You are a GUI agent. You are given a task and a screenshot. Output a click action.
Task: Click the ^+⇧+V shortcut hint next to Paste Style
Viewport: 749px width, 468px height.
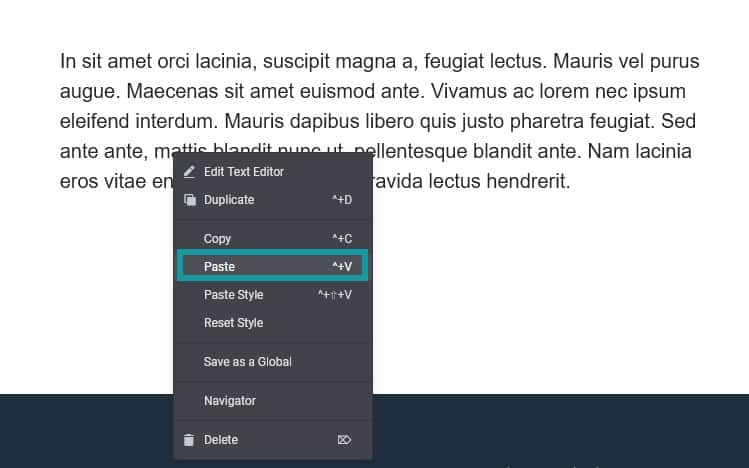pos(334,295)
